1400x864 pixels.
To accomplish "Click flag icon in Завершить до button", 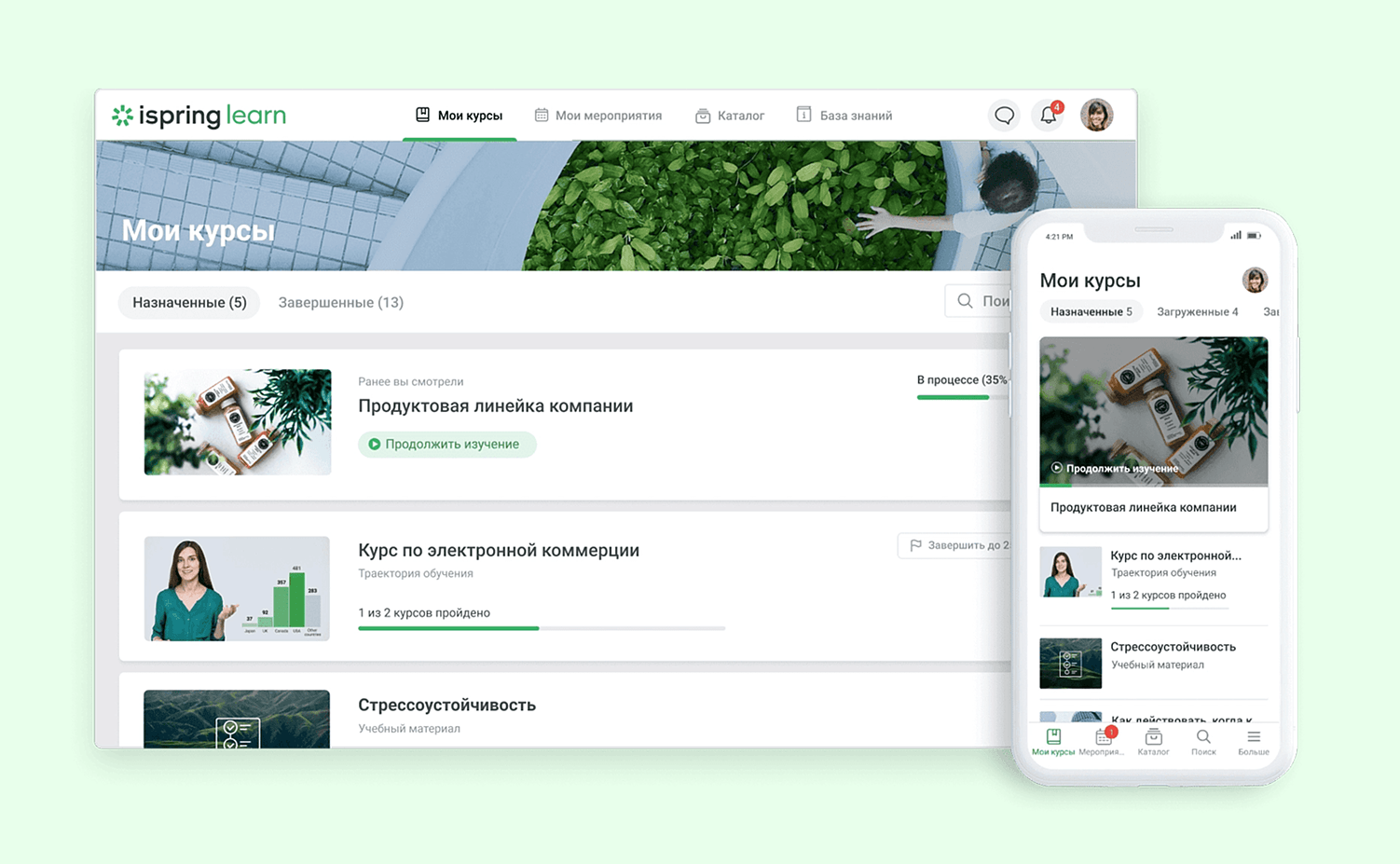I will pyautogui.click(x=915, y=545).
